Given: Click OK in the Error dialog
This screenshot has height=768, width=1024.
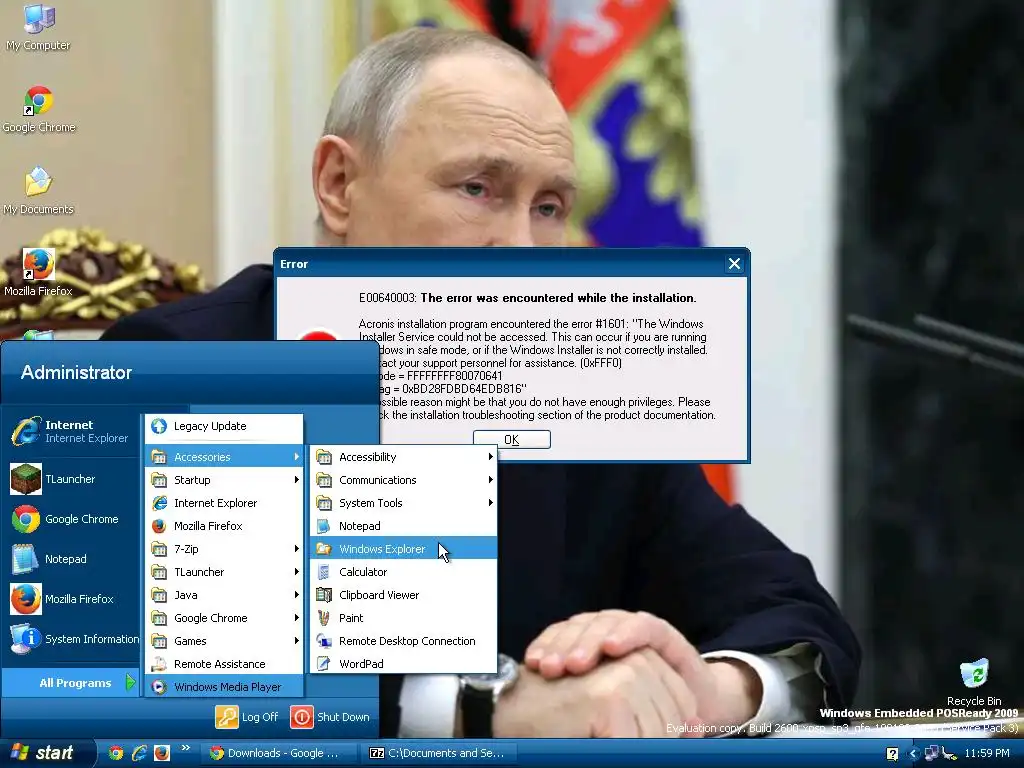Looking at the screenshot, I should [x=511, y=440].
